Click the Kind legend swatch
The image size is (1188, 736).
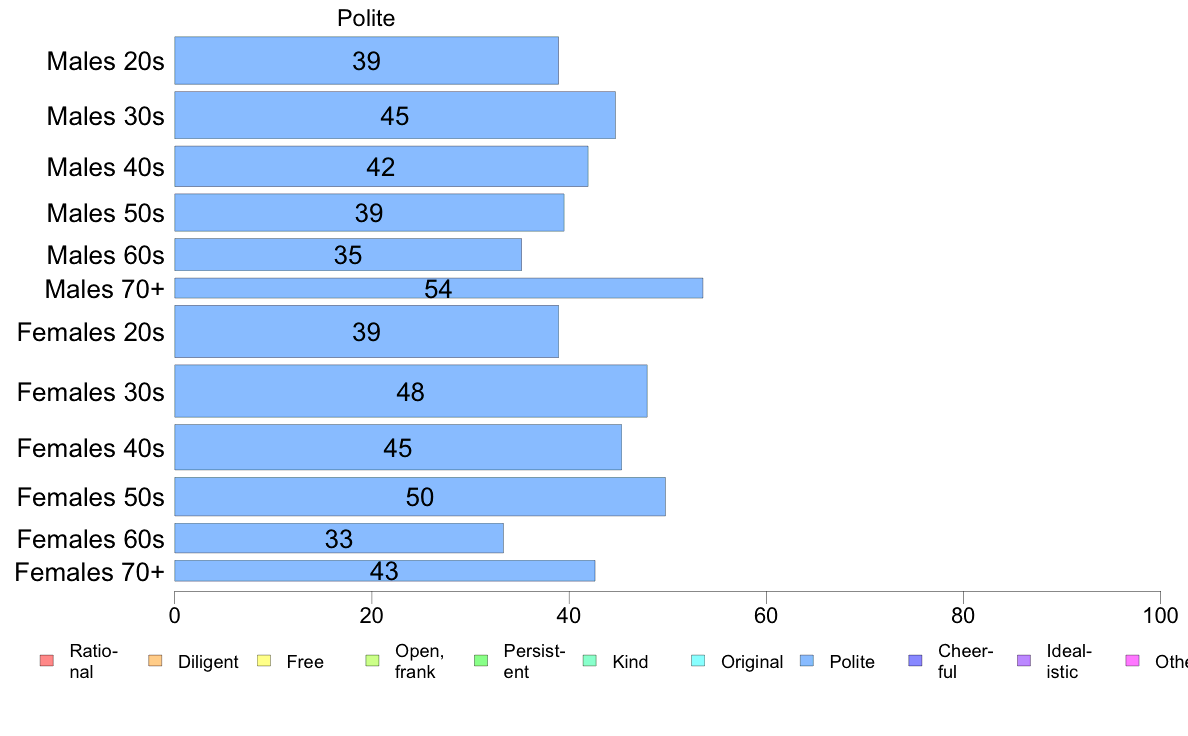(589, 660)
